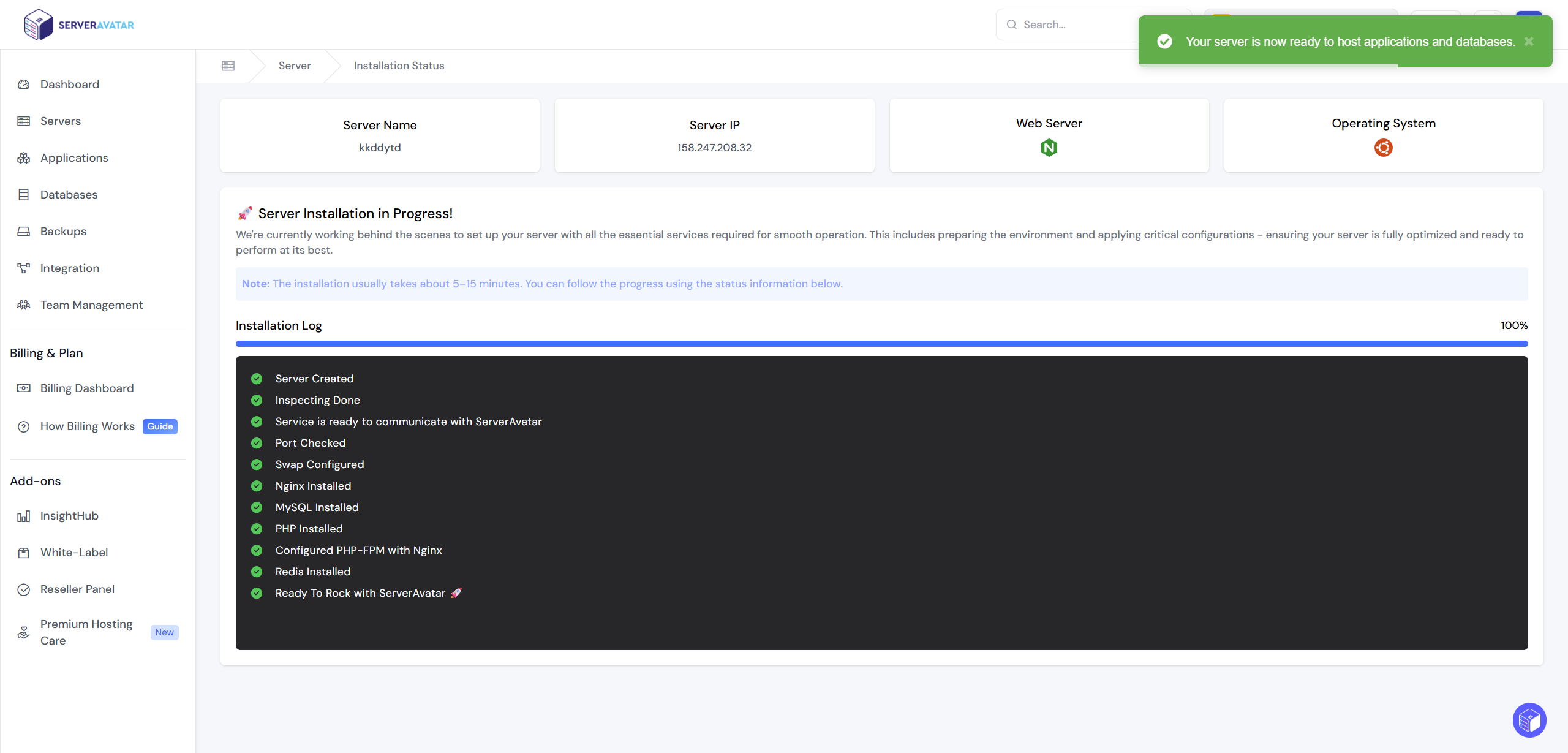Click the breadcrumb server list icon

228,66
